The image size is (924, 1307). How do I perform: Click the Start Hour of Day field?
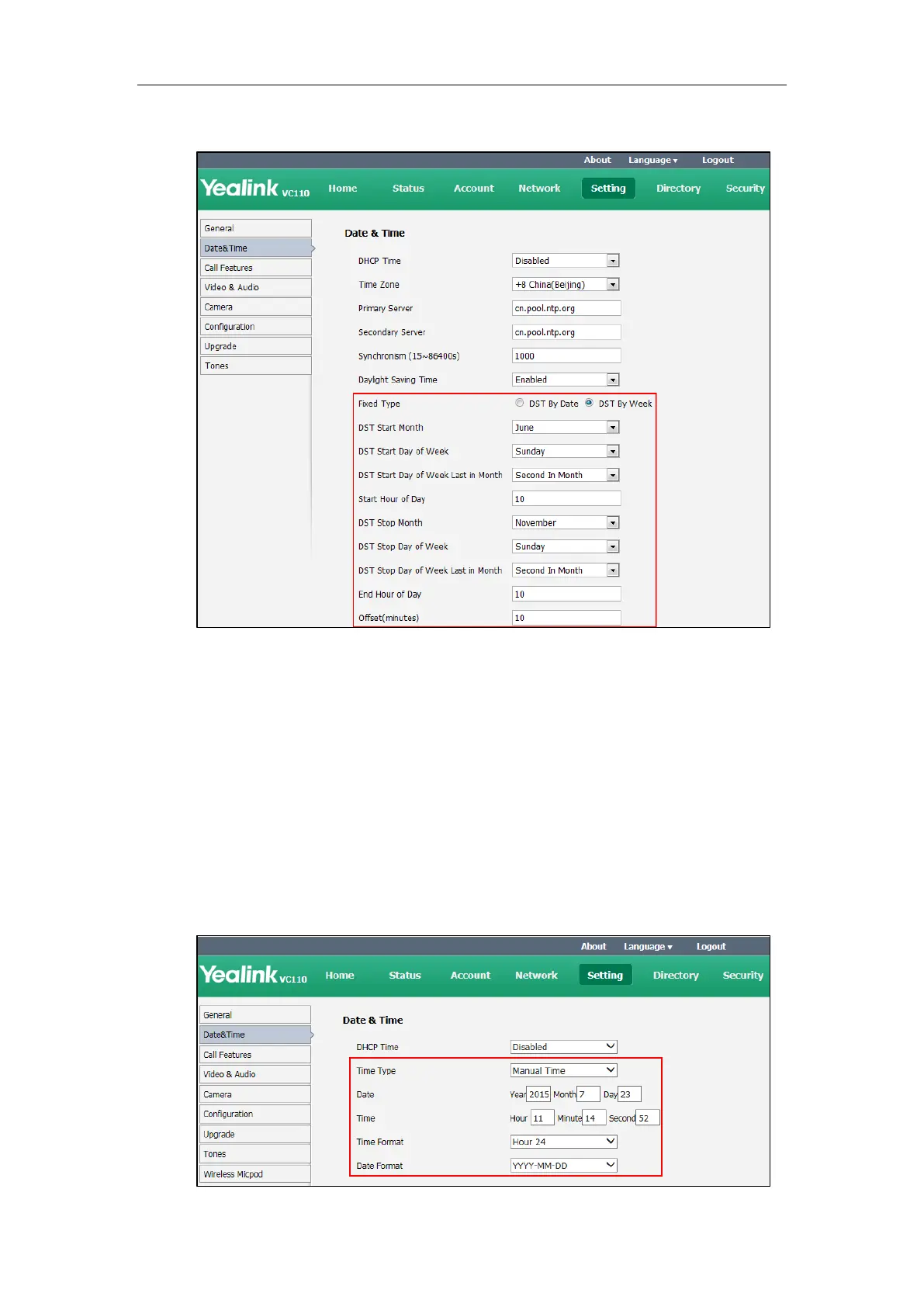point(566,499)
